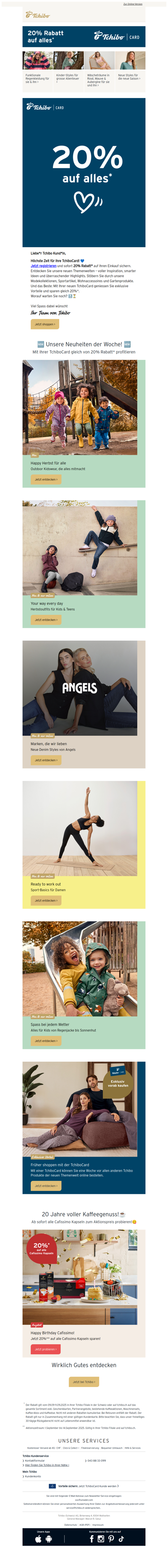This screenshot has height=1568, width=168.
Task: Click the 'Jetzt registrieren' link
Action: (43, 265)
